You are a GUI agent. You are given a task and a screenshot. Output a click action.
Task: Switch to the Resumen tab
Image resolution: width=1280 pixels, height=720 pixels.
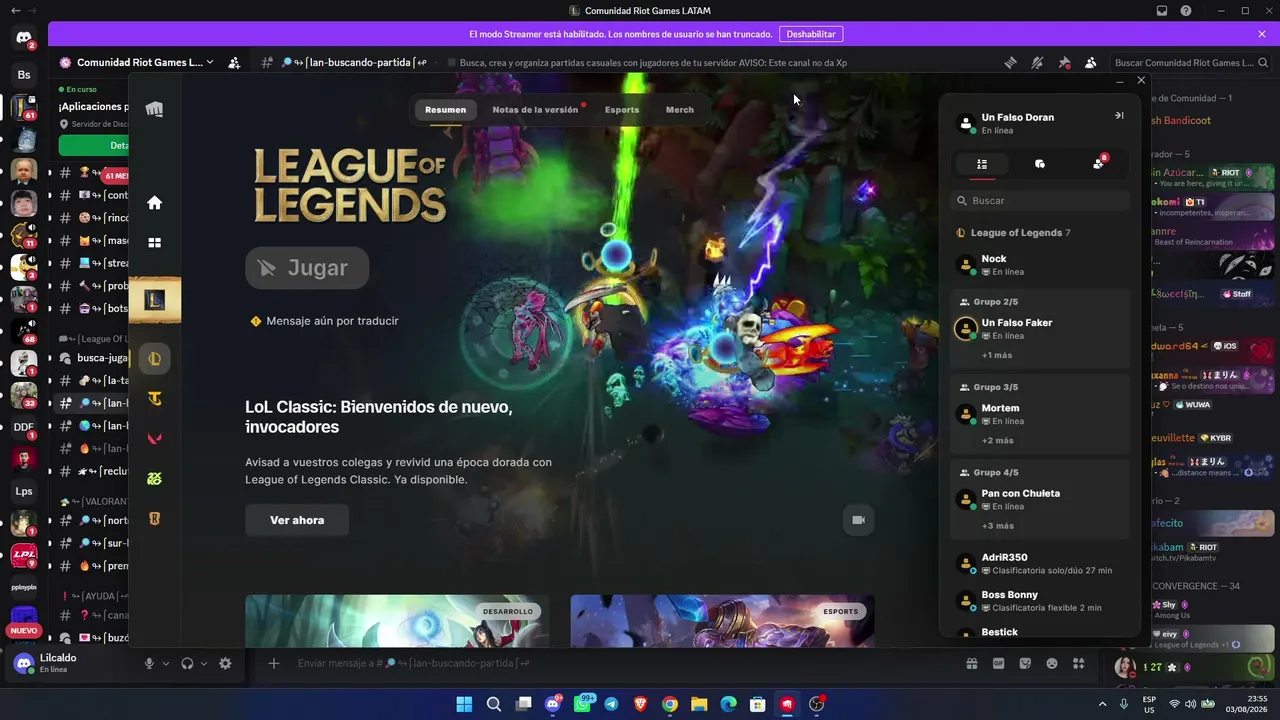pyautogui.click(x=445, y=109)
